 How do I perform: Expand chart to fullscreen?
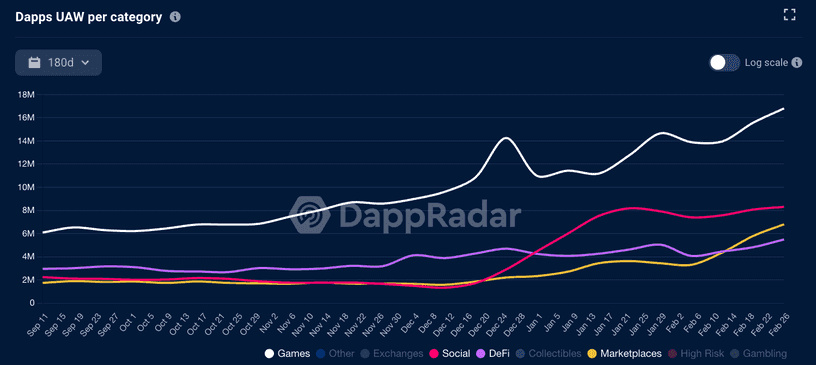pos(789,15)
